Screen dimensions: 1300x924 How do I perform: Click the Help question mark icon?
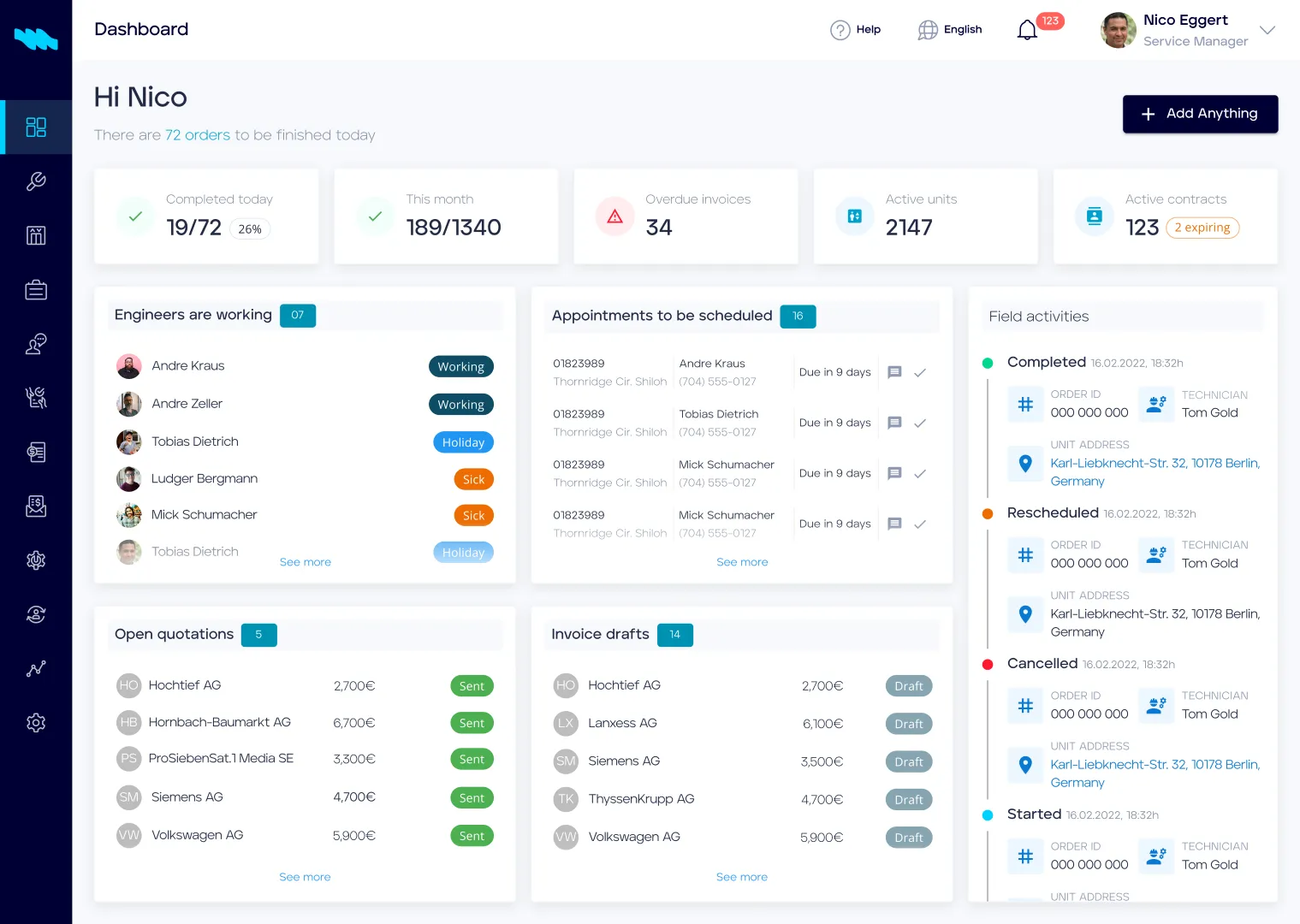point(840,30)
